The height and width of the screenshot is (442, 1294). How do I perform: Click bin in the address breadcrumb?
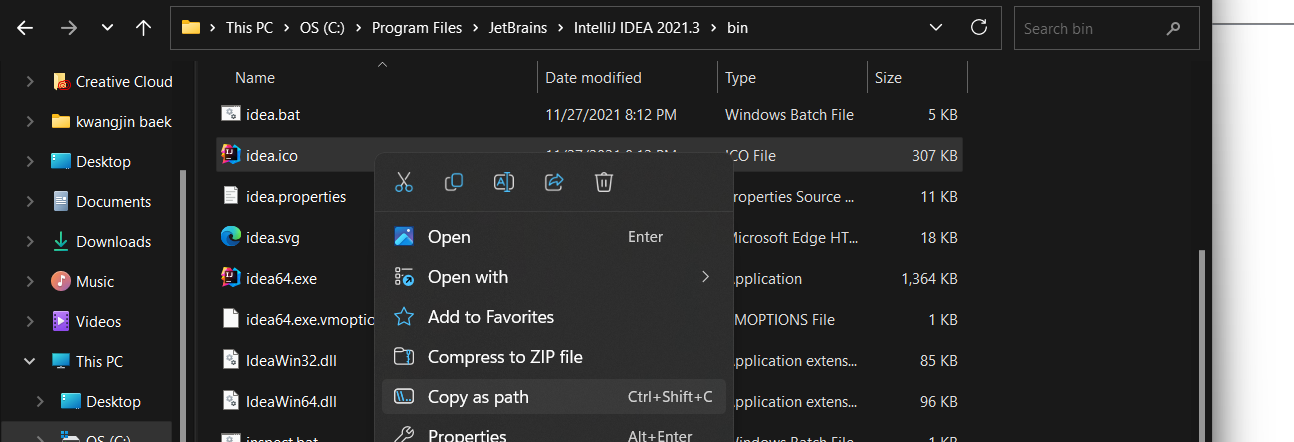pyautogui.click(x=736, y=28)
